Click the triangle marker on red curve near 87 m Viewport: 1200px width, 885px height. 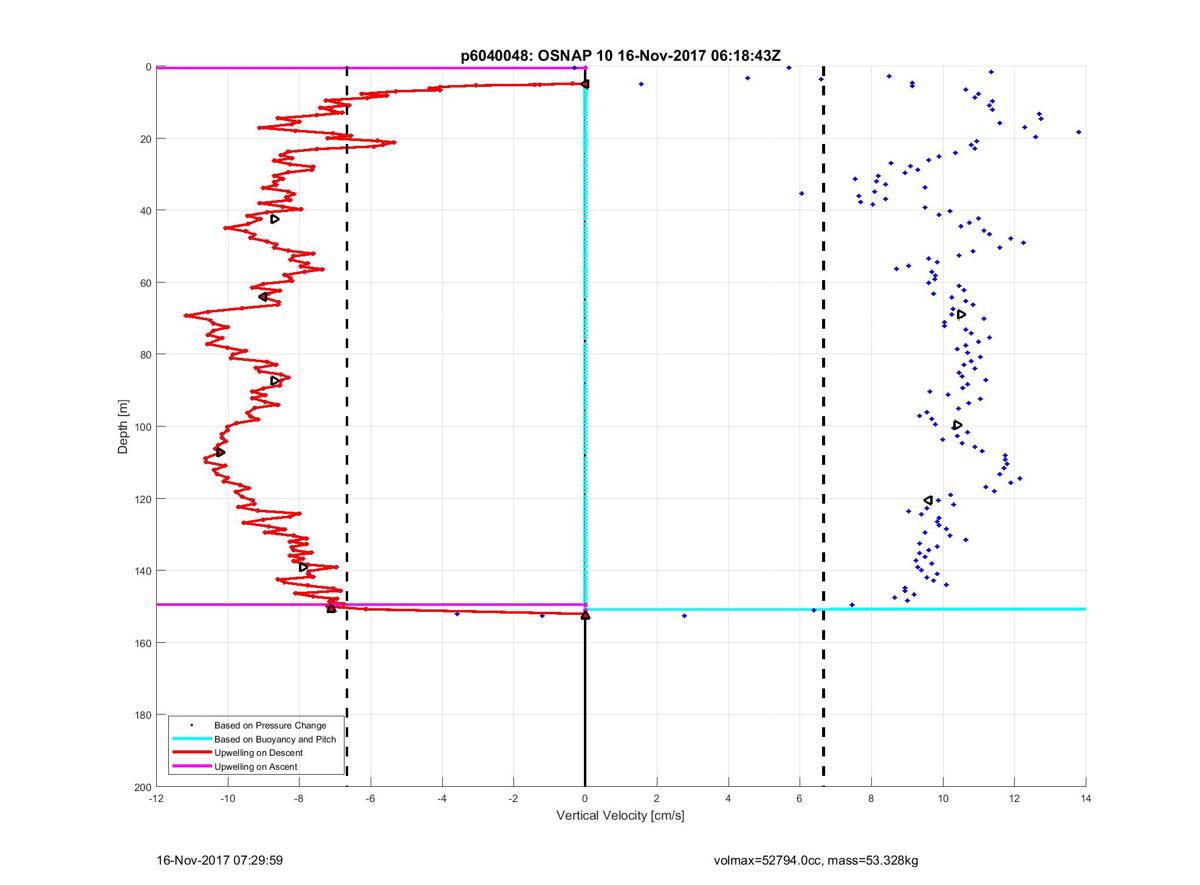point(276,381)
